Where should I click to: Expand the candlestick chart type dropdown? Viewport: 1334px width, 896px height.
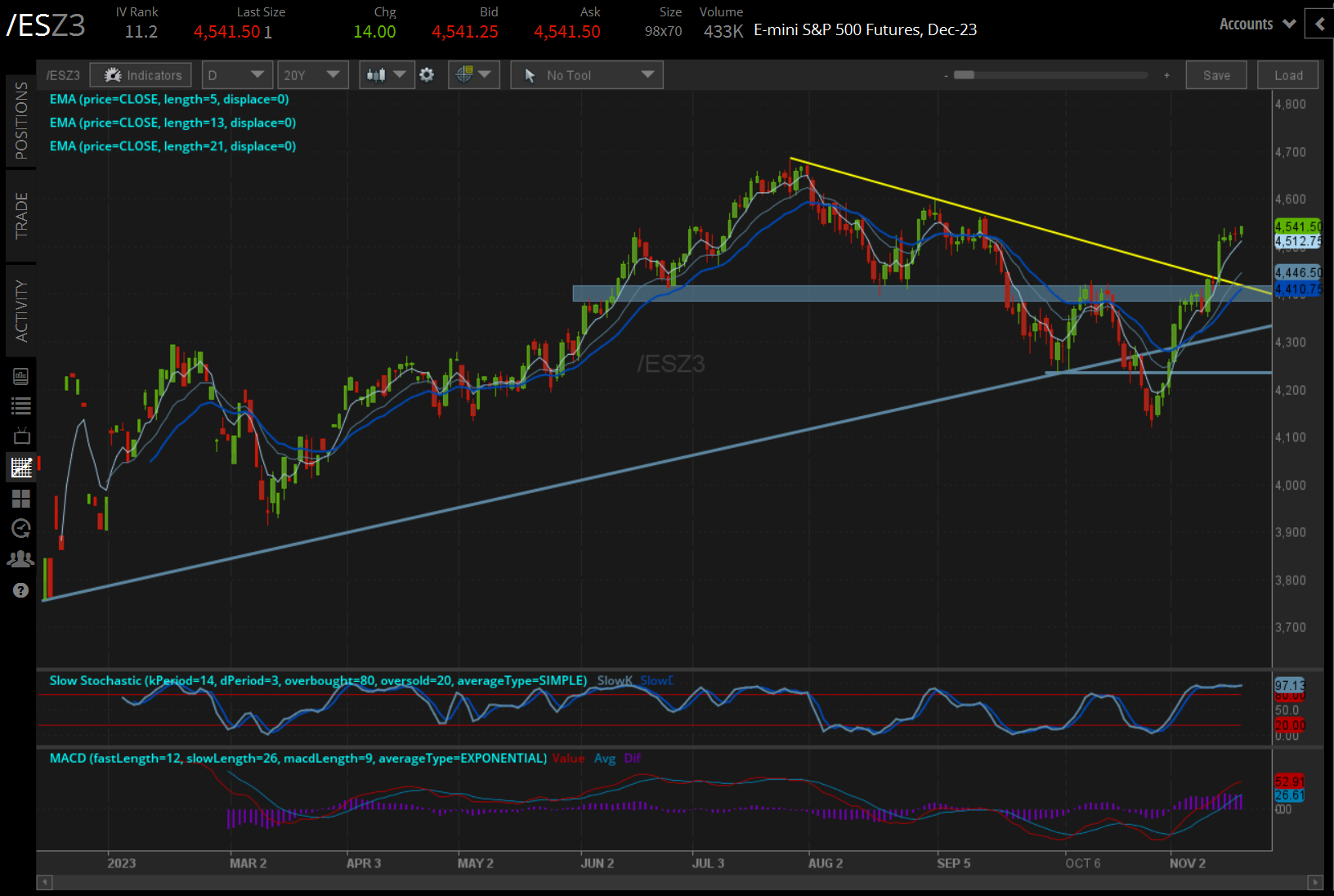(x=386, y=75)
